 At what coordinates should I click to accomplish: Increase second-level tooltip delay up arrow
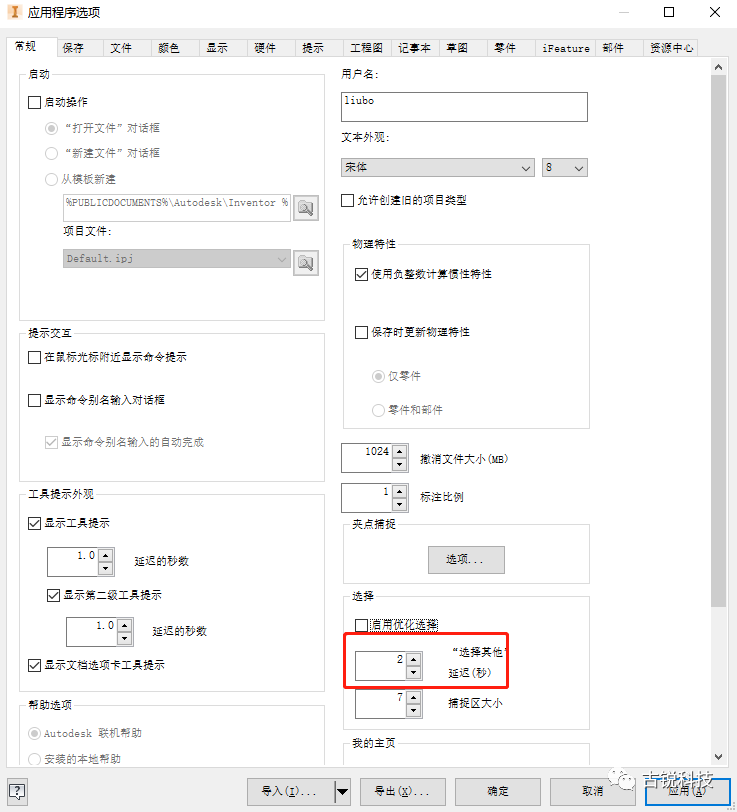pos(124,626)
